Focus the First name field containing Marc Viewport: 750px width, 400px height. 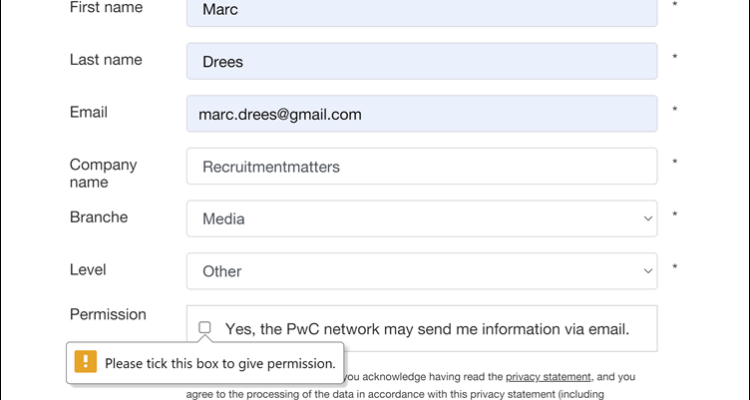tap(421, 12)
